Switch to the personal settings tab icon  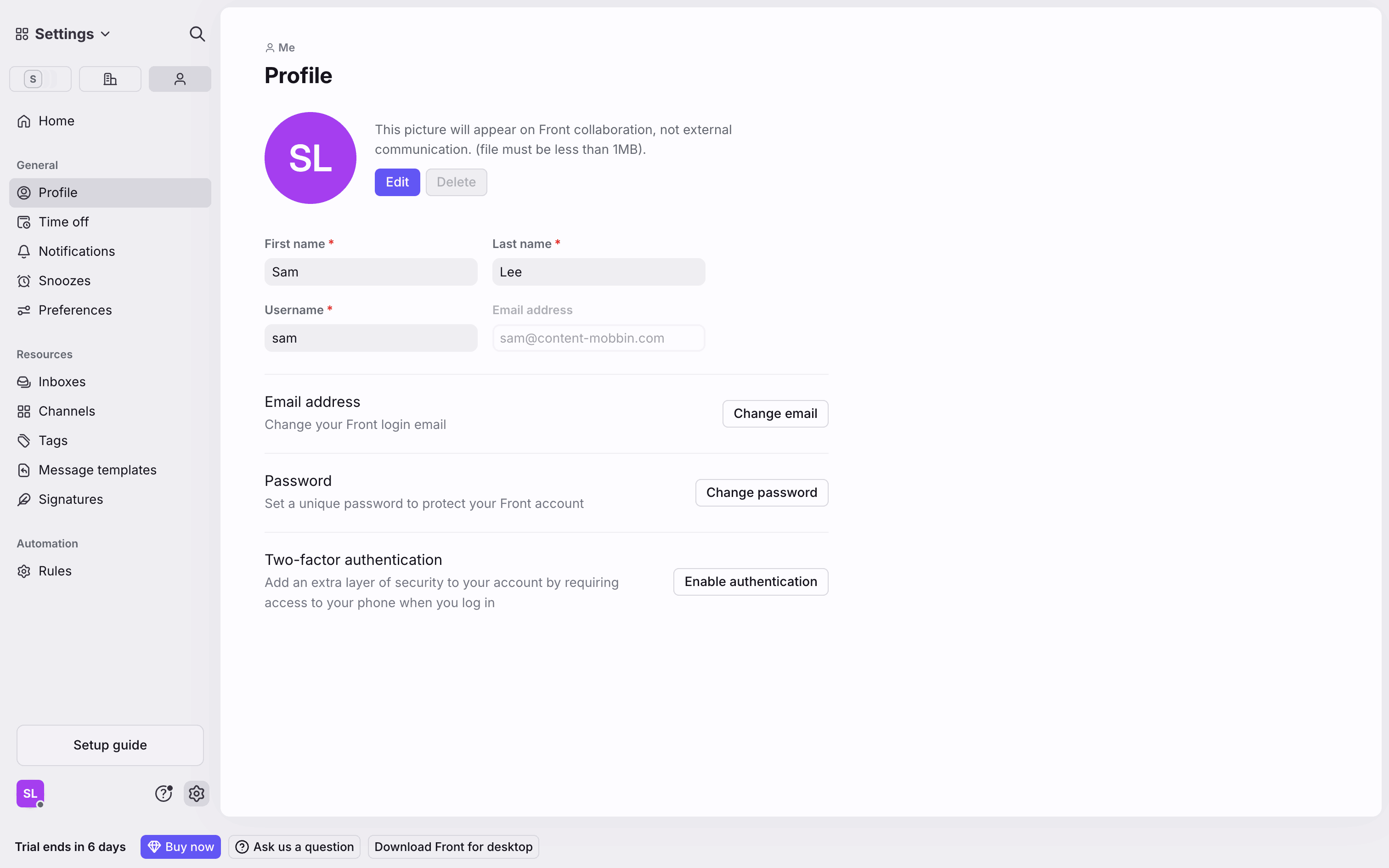tap(180, 79)
